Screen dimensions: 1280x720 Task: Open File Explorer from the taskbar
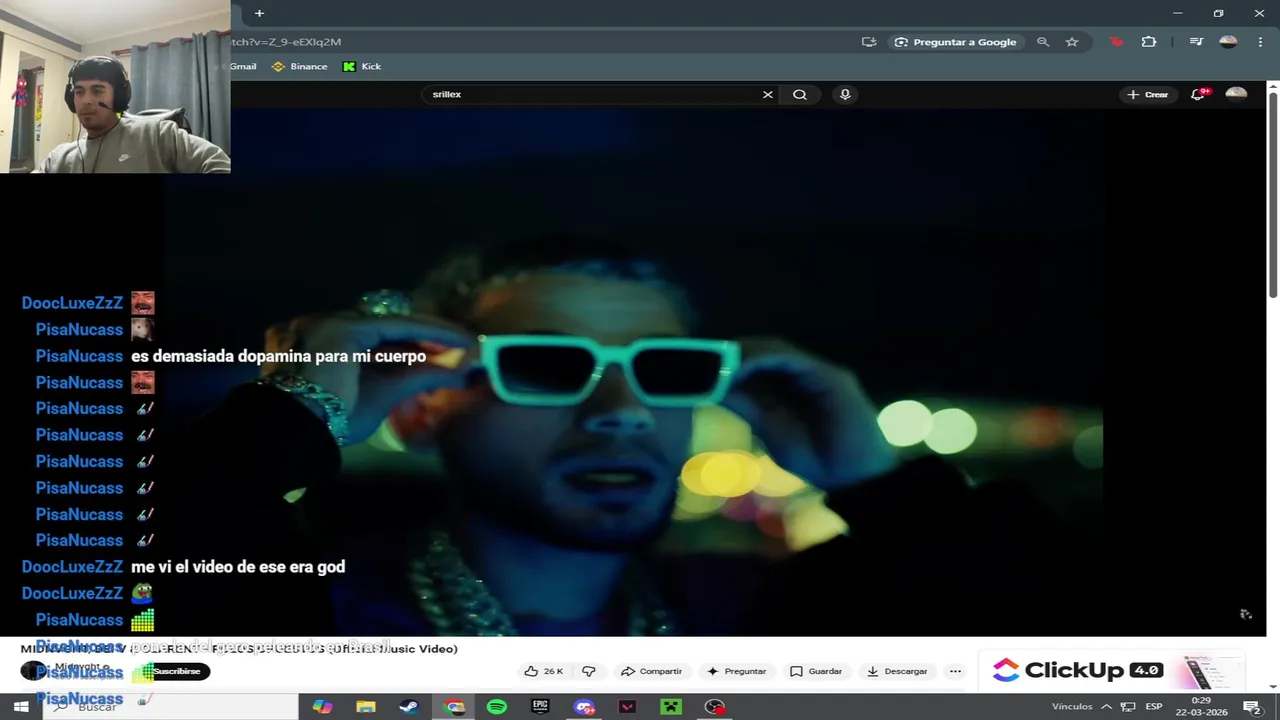[x=366, y=706]
